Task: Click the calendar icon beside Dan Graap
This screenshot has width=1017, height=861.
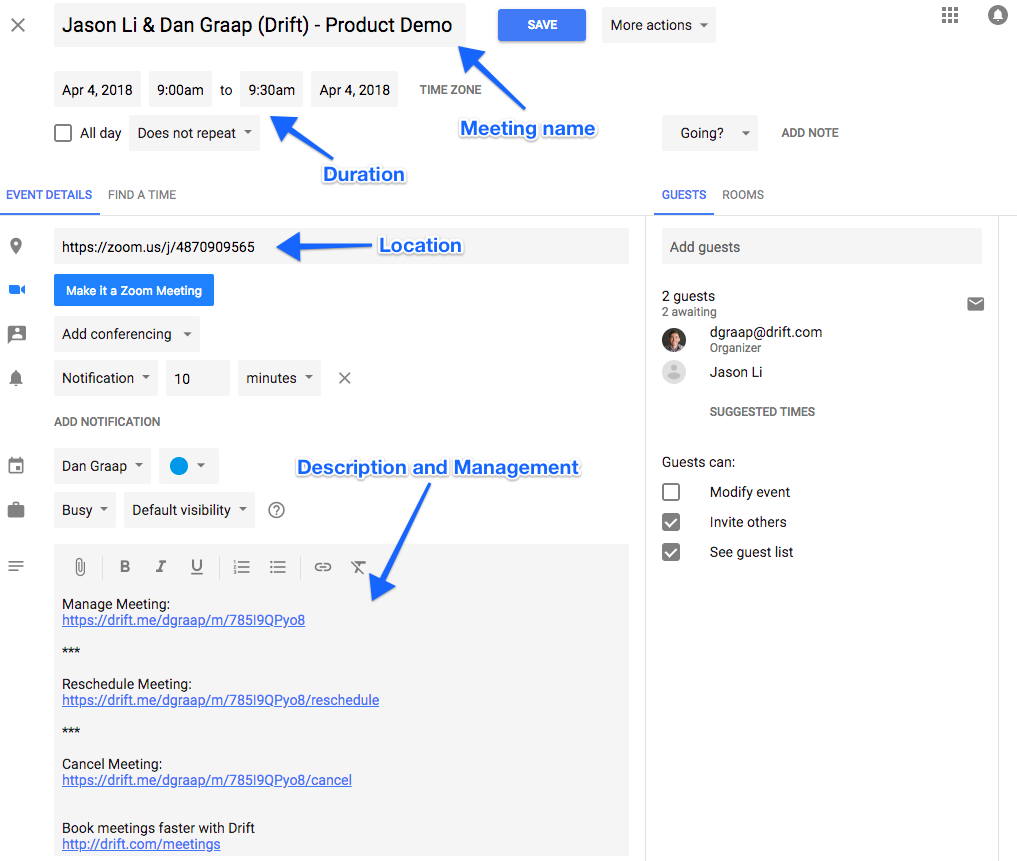Action: click(x=16, y=465)
